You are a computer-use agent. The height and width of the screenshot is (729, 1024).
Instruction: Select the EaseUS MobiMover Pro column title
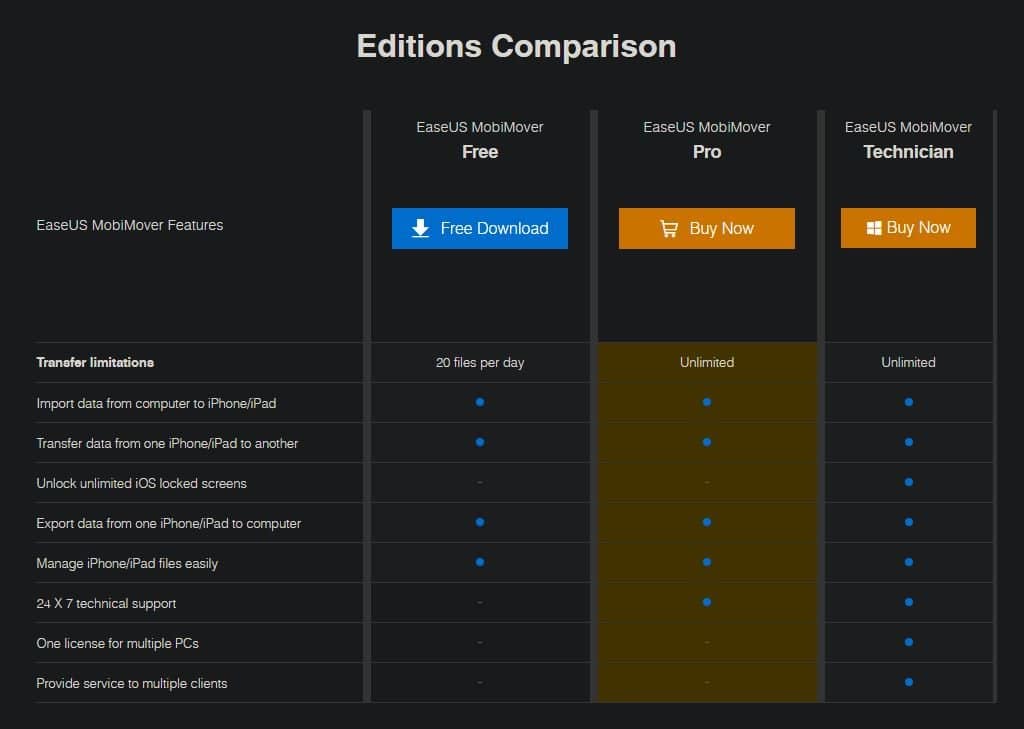click(x=707, y=140)
